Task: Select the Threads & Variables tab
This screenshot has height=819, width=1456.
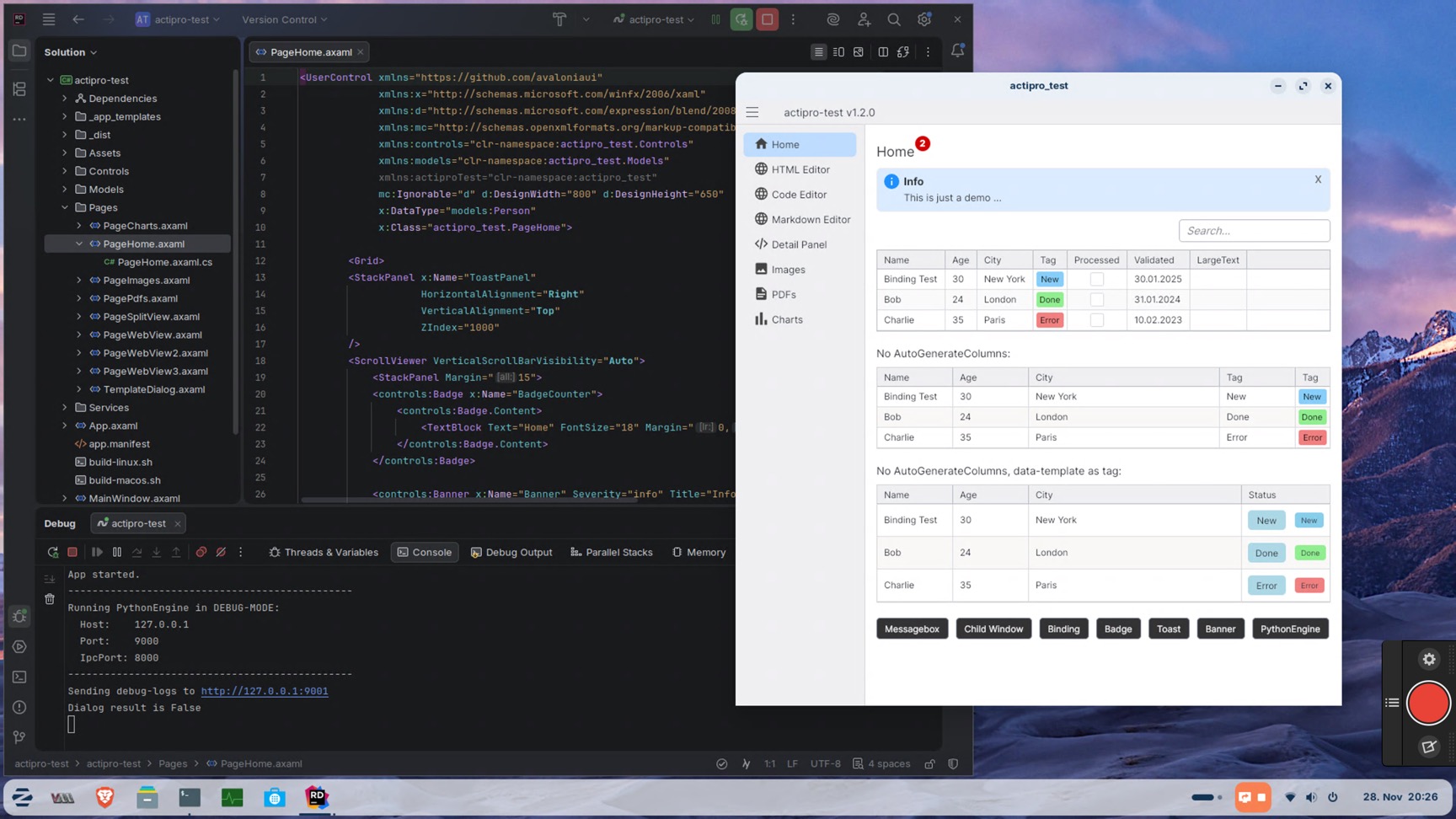Action: point(324,552)
